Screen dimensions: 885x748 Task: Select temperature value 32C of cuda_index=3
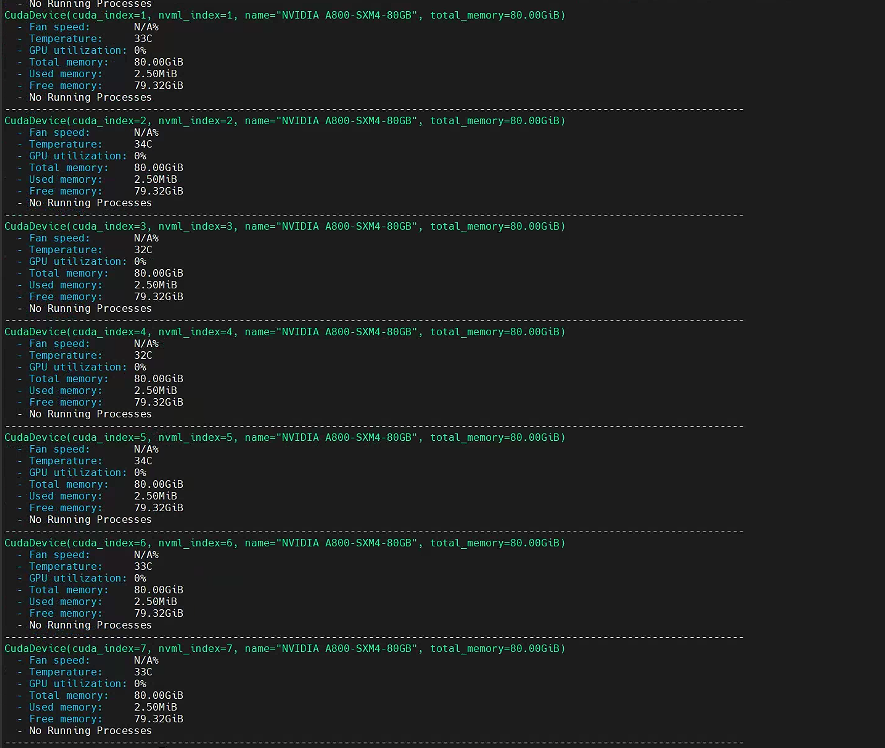coord(143,250)
